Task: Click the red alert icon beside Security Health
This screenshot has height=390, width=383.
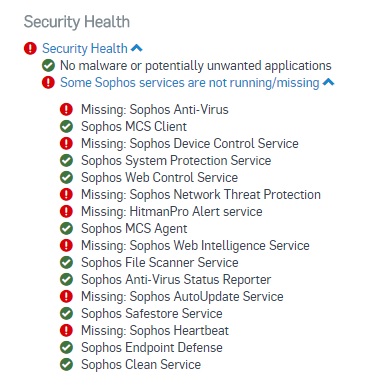Action: click(x=30, y=48)
